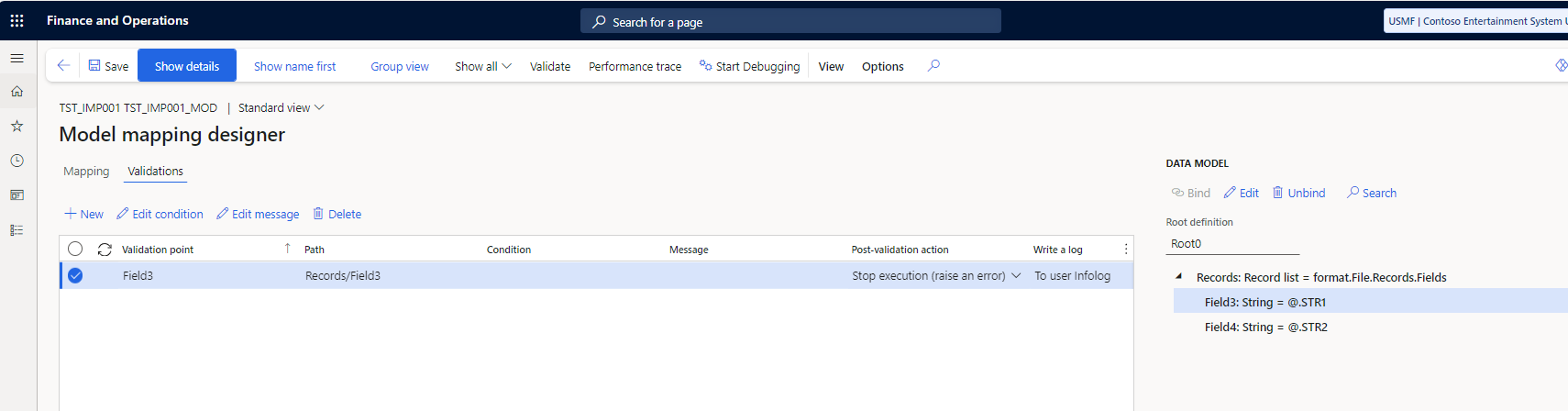Image resolution: width=1568 pixels, height=411 pixels.
Task: Click the grid refresh icon
Action: click(105, 249)
